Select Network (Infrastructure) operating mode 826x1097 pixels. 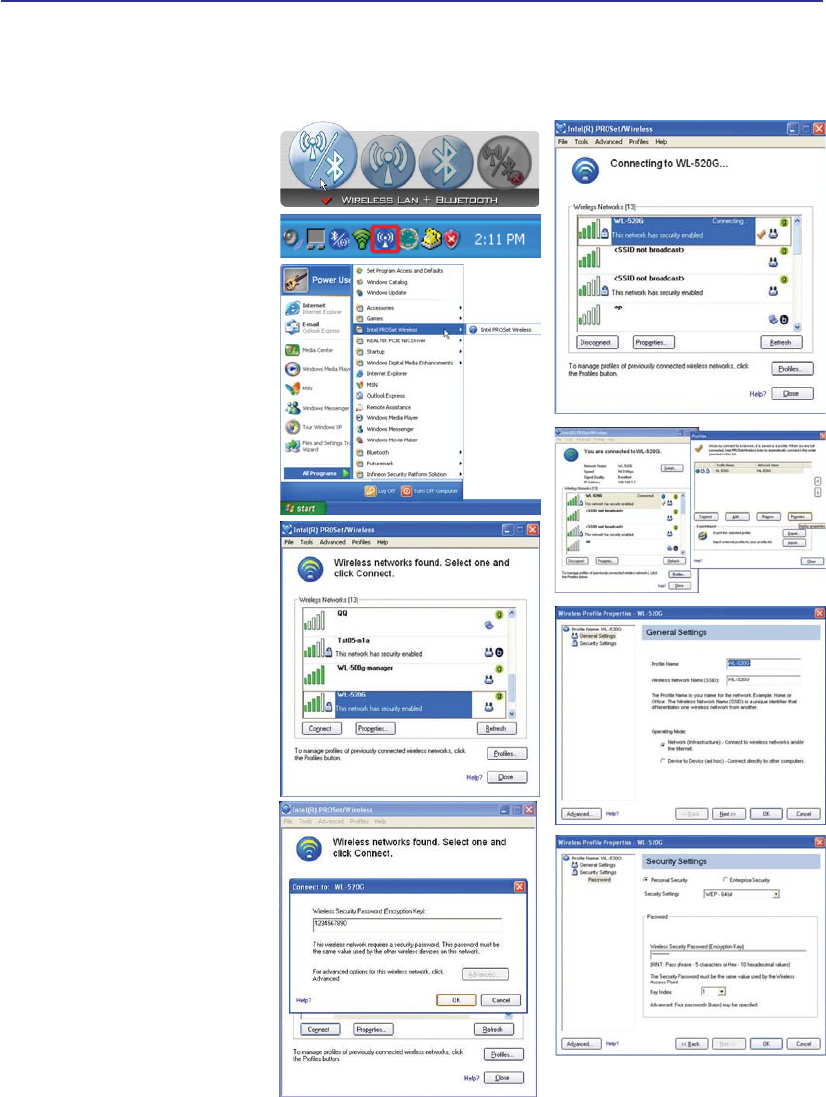point(662,744)
